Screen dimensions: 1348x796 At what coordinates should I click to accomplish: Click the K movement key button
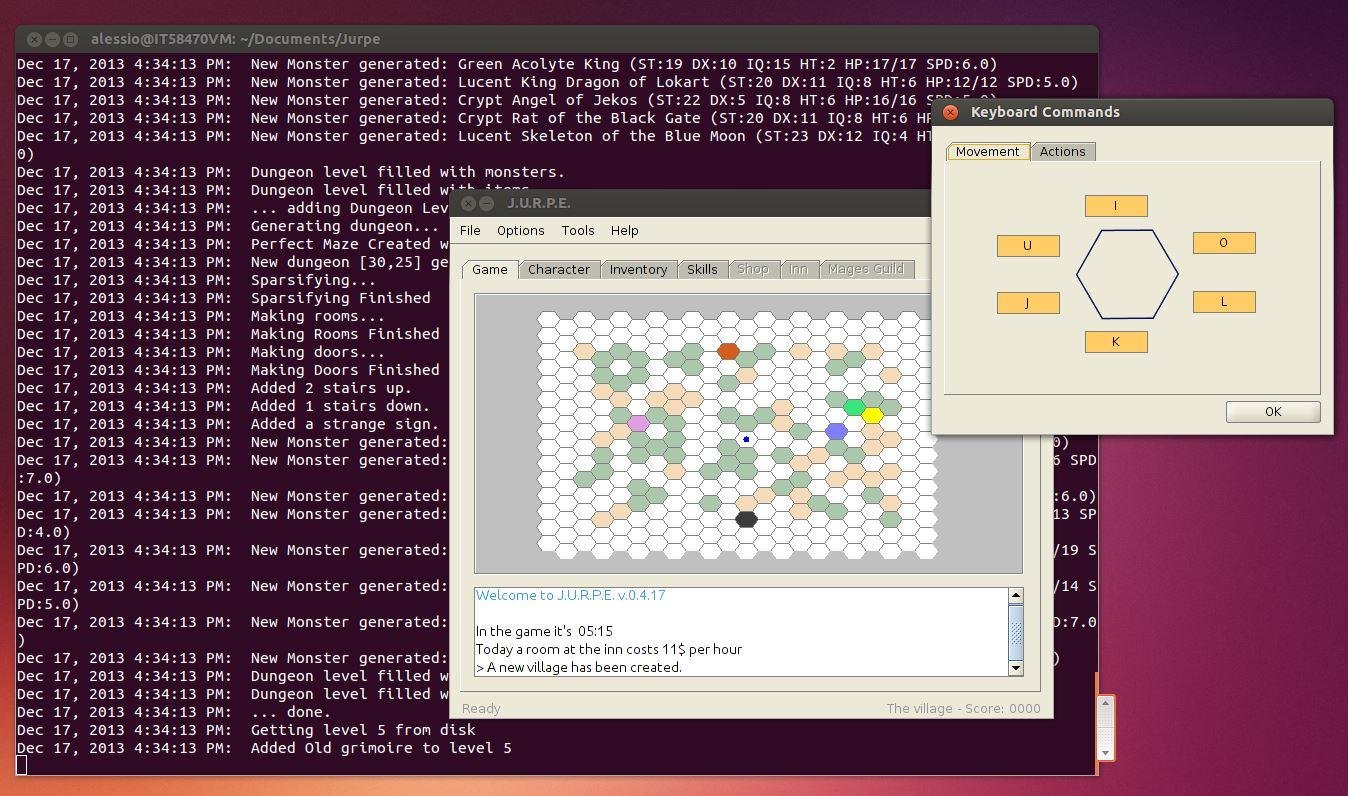click(1116, 342)
